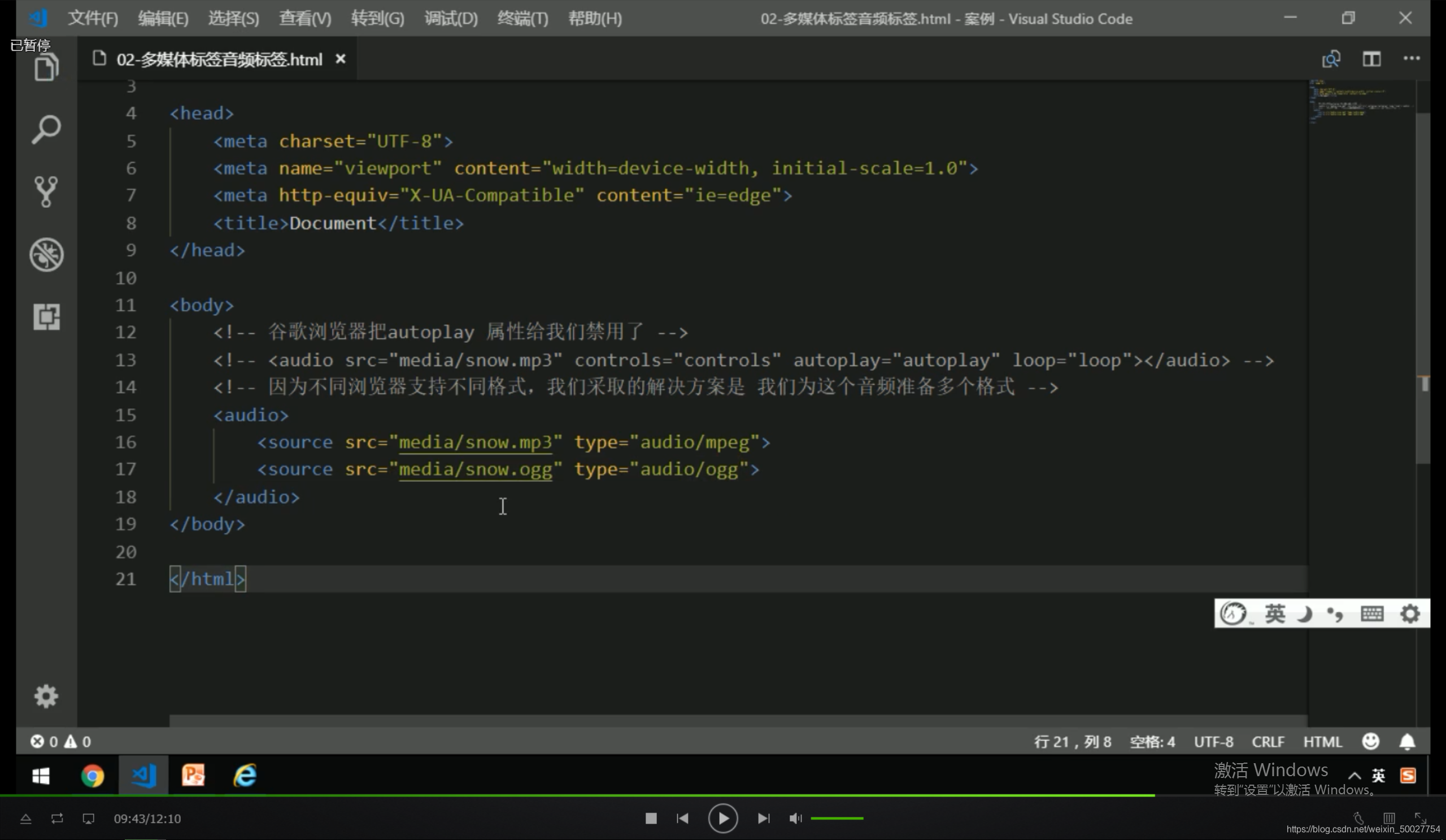Viewport: 1446px width, 840px height.
Task: Click the video player stop button
Action: pyautogui.click(x=651, y=818)
